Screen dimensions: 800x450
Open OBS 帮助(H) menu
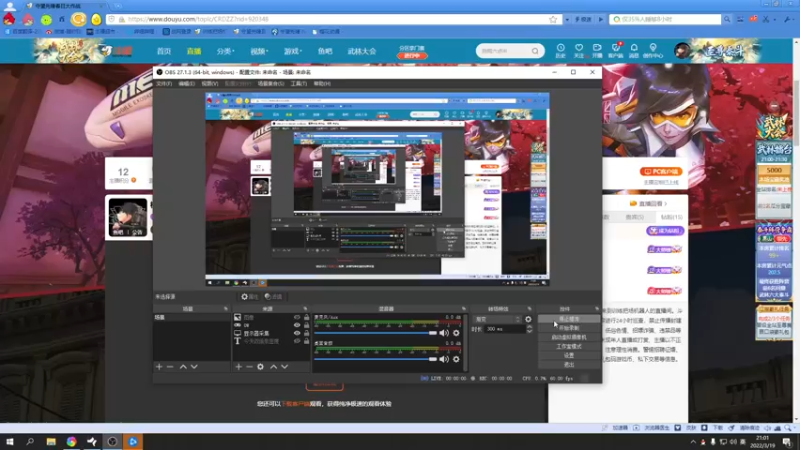(x=322, y=83)
